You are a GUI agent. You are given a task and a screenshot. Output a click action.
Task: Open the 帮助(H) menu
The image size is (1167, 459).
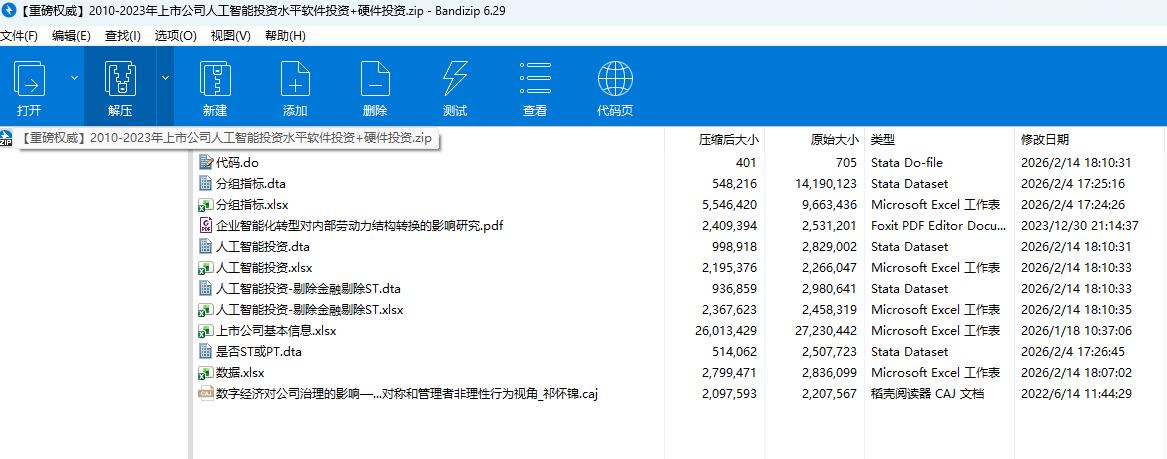[x=285, y=36]
